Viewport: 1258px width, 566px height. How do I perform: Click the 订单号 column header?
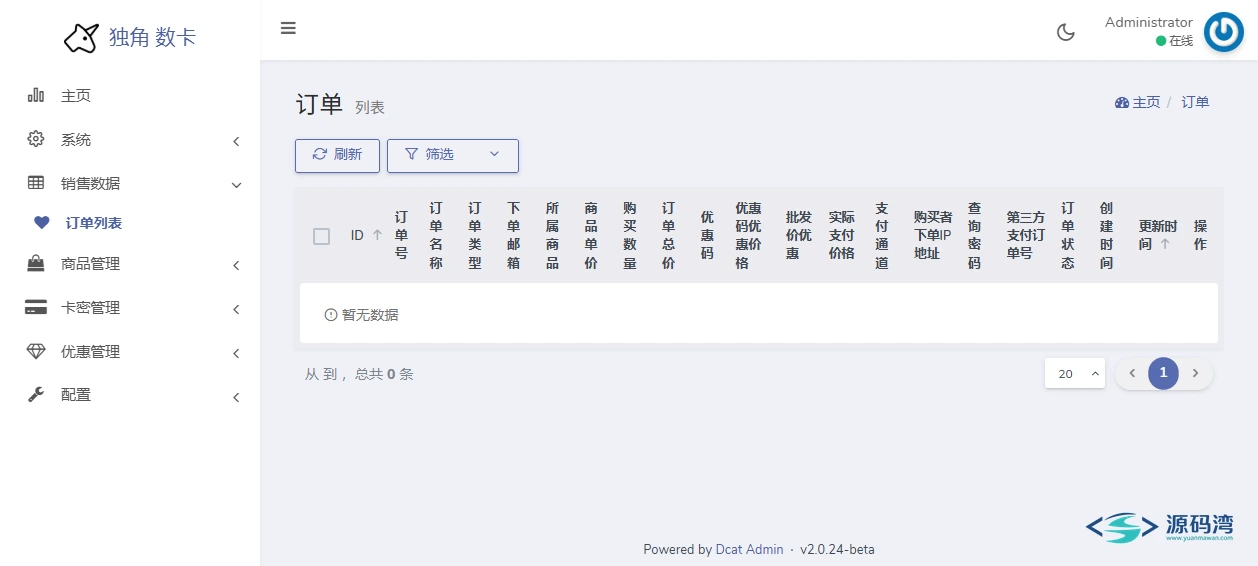pos(401,235)
